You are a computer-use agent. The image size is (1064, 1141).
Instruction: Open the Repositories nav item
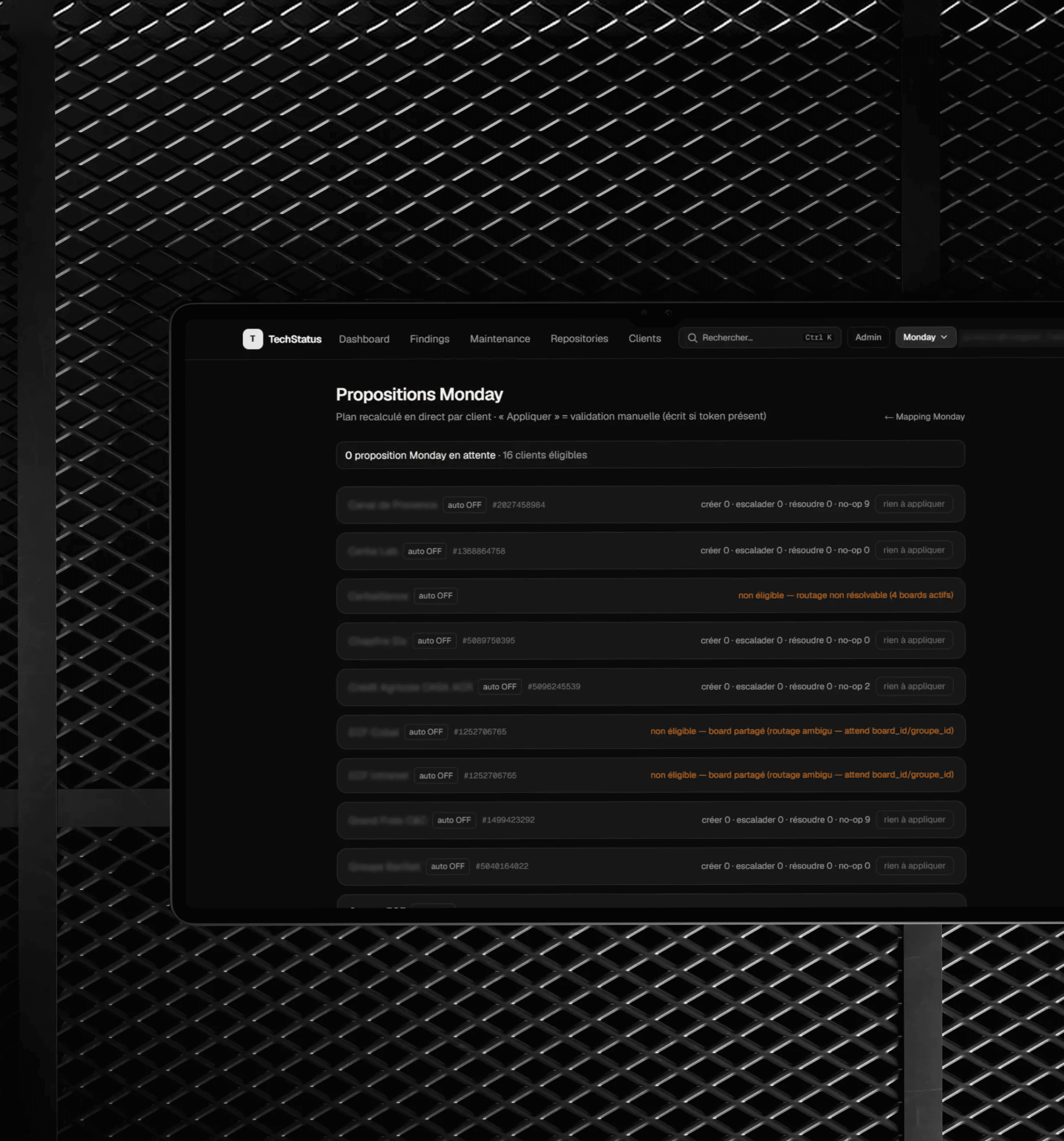(x=579, y=339)
